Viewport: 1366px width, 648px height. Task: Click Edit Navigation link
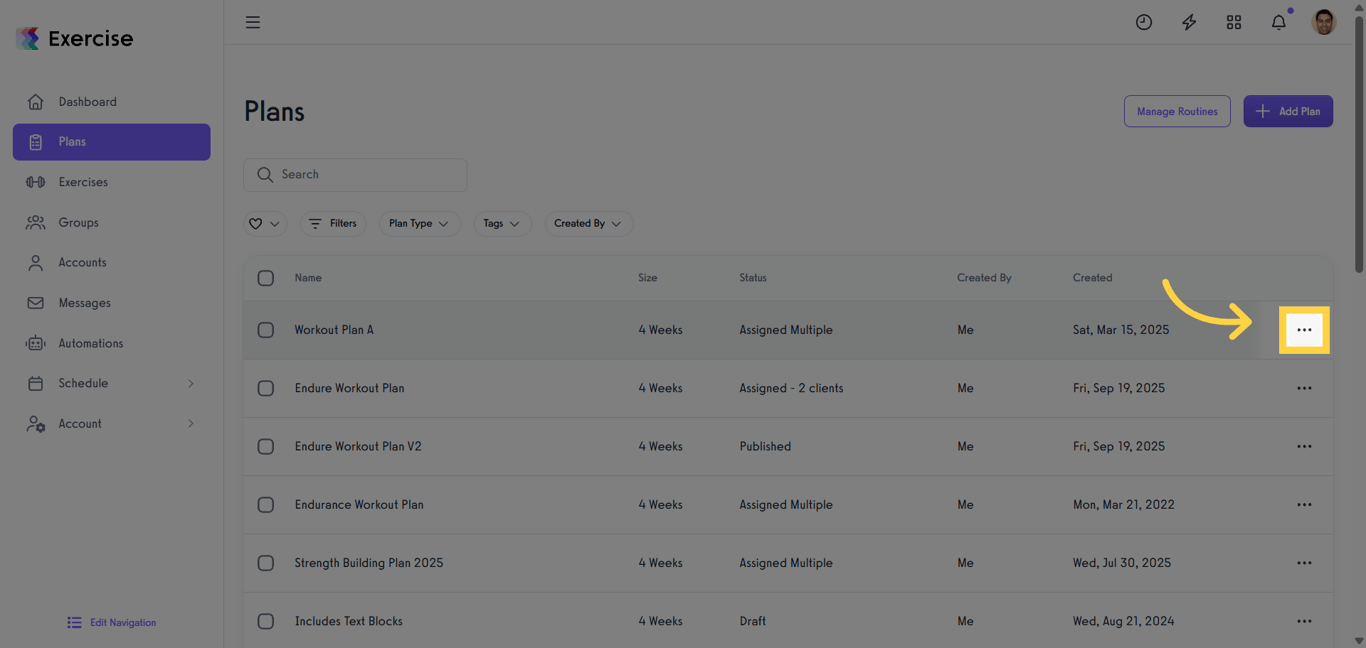click(111, 622)
